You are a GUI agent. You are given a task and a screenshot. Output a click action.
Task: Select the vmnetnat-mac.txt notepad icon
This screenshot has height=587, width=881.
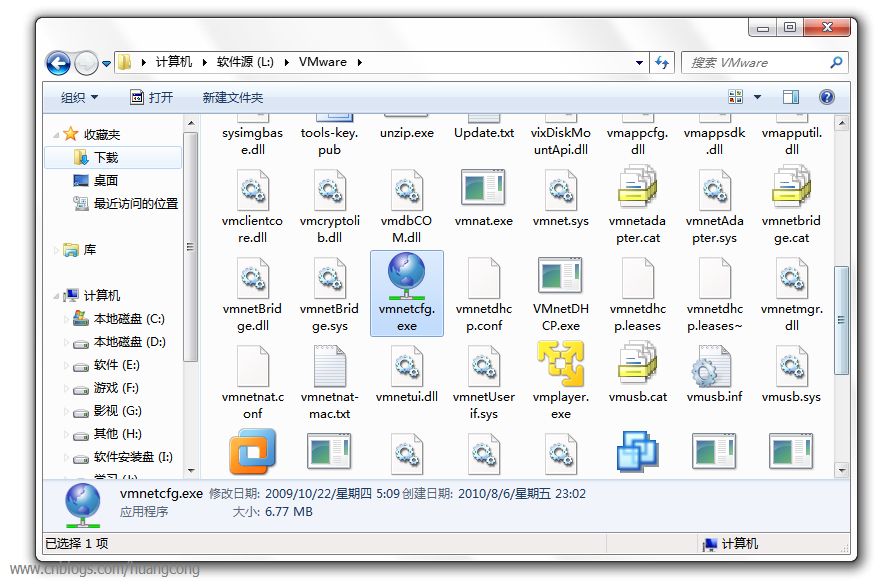pos(330,366)
